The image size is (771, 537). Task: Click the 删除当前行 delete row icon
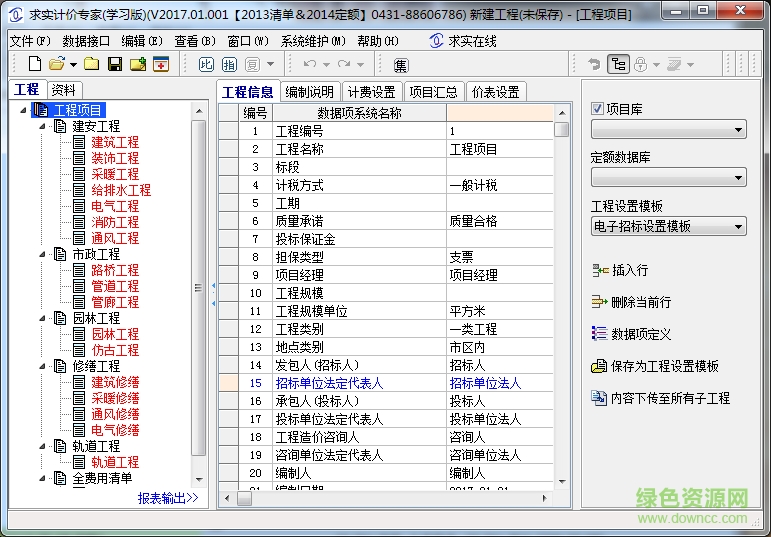click(x=599, y=302)
